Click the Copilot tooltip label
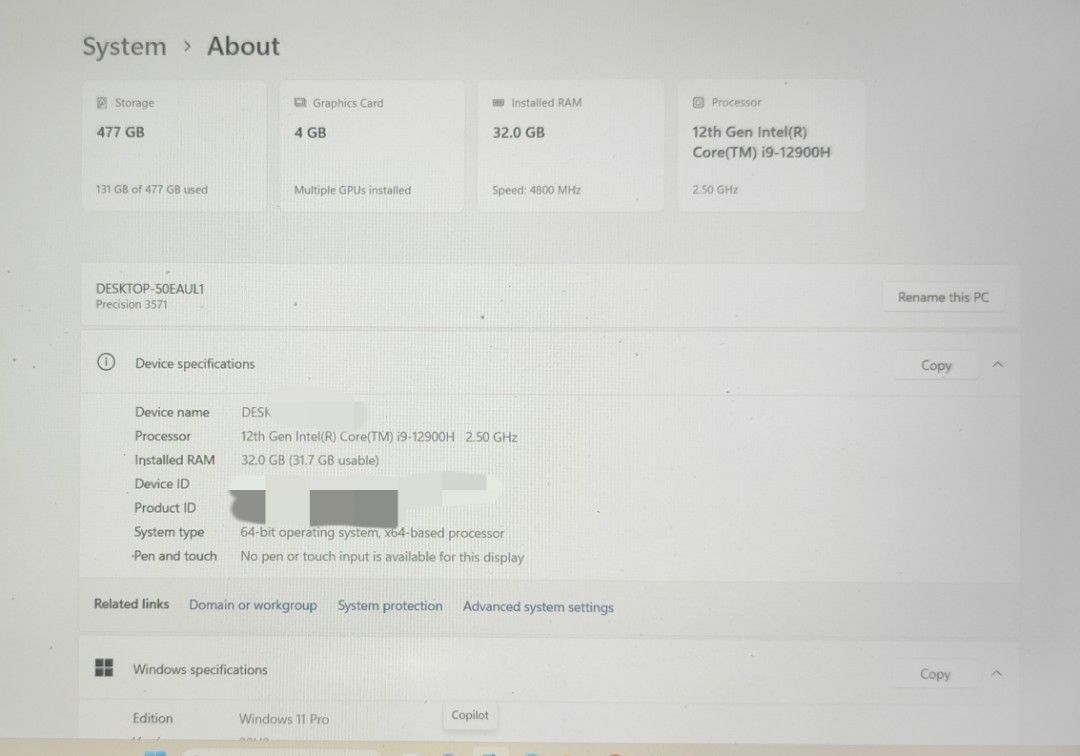The image size is (1080, 756). tap(470, 715)
